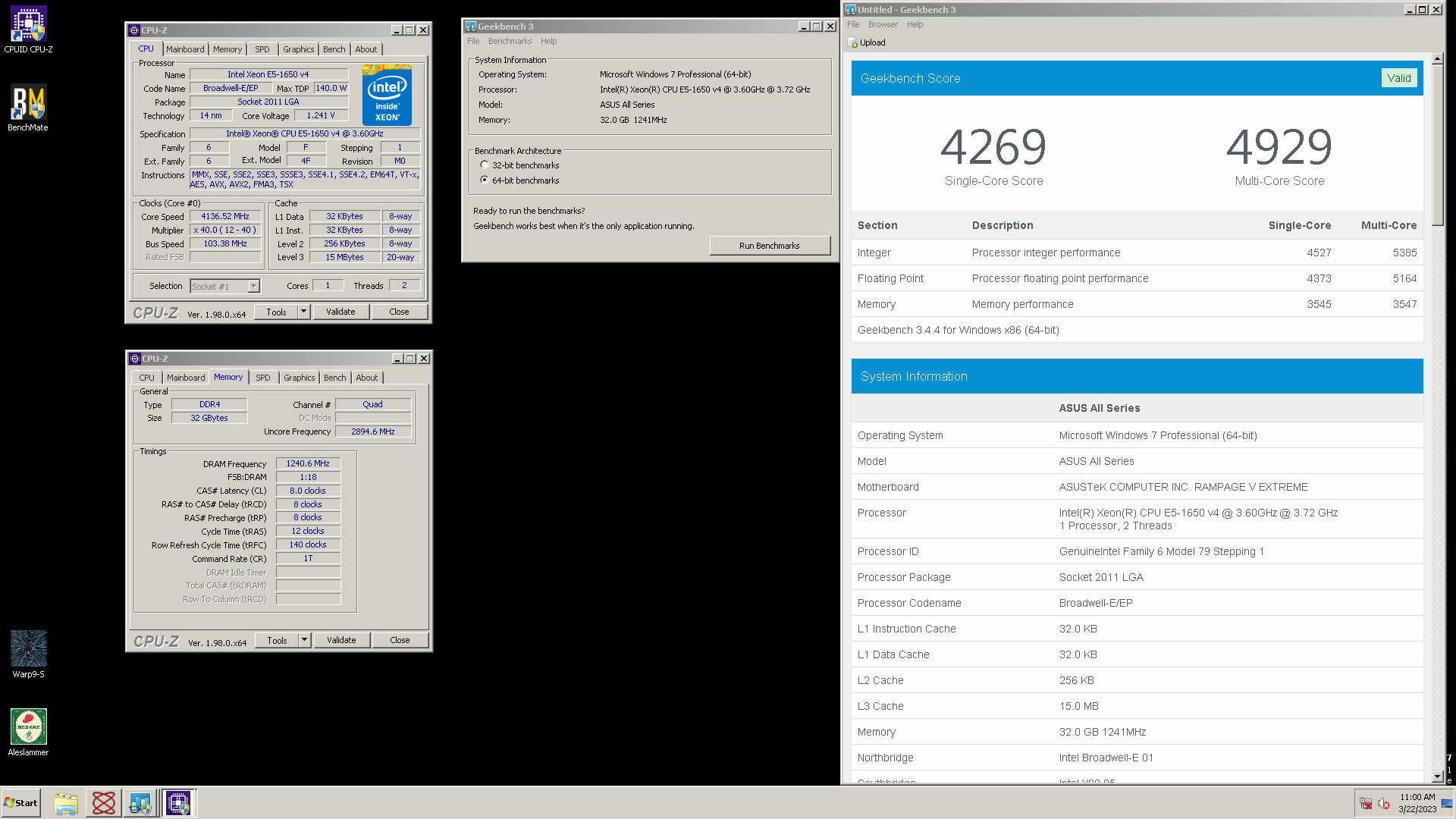
Task: Open Tools dropdown arrow in top CPU-Z
Action: click(303, 312)
